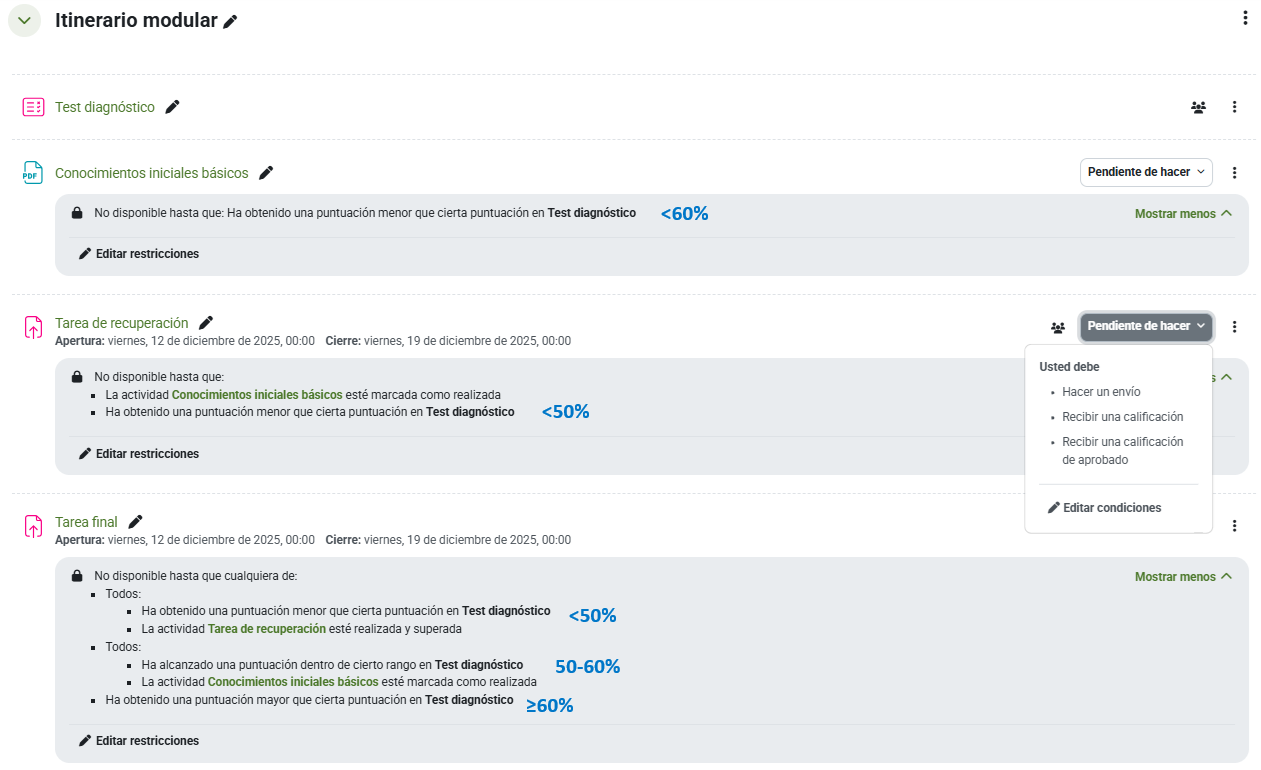The width and height of the screenshot is (1261, 770).
Task: Toggle Pendiente de hacer dropdown for Tarea de recuperación
Action: coord(1145,326)
